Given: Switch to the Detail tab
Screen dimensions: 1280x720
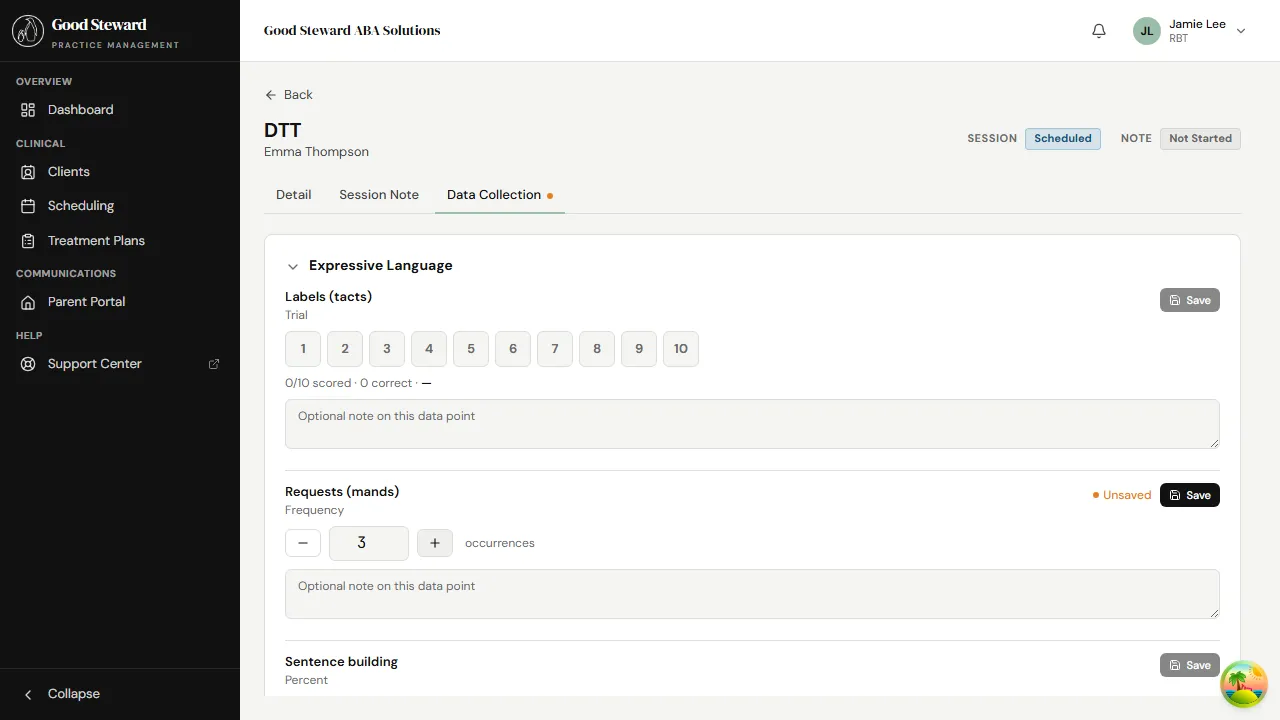Looking at the screenshot, I should point(293,195).
